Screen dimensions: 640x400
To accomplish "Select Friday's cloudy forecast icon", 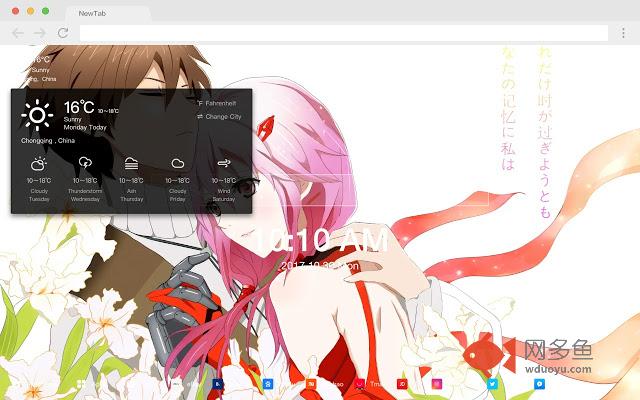I will tap(178, 164).
